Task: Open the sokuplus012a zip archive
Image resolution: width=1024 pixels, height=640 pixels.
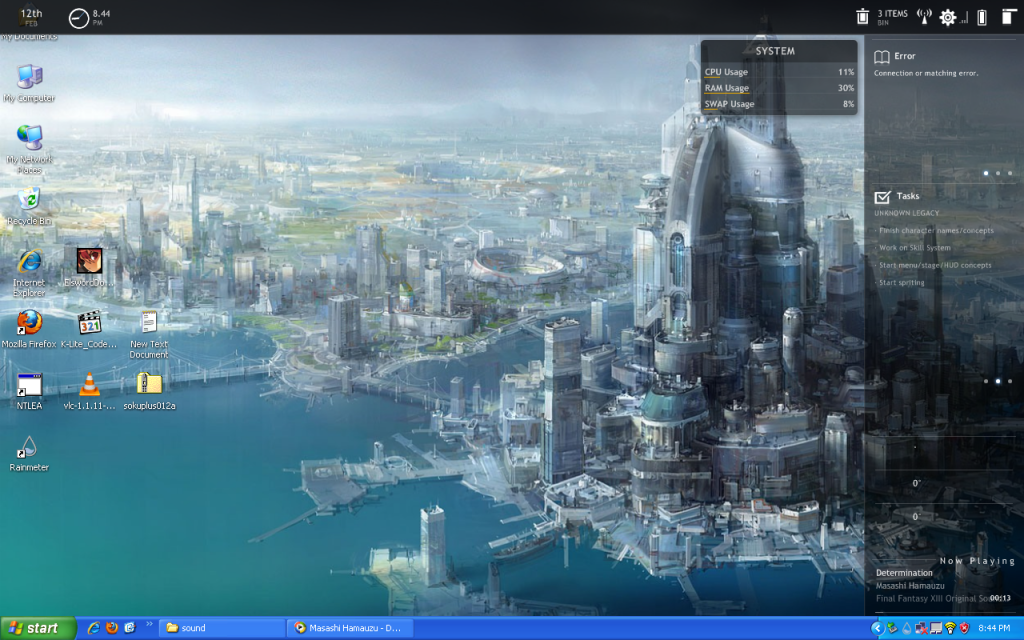Action: tap(149, 391)
